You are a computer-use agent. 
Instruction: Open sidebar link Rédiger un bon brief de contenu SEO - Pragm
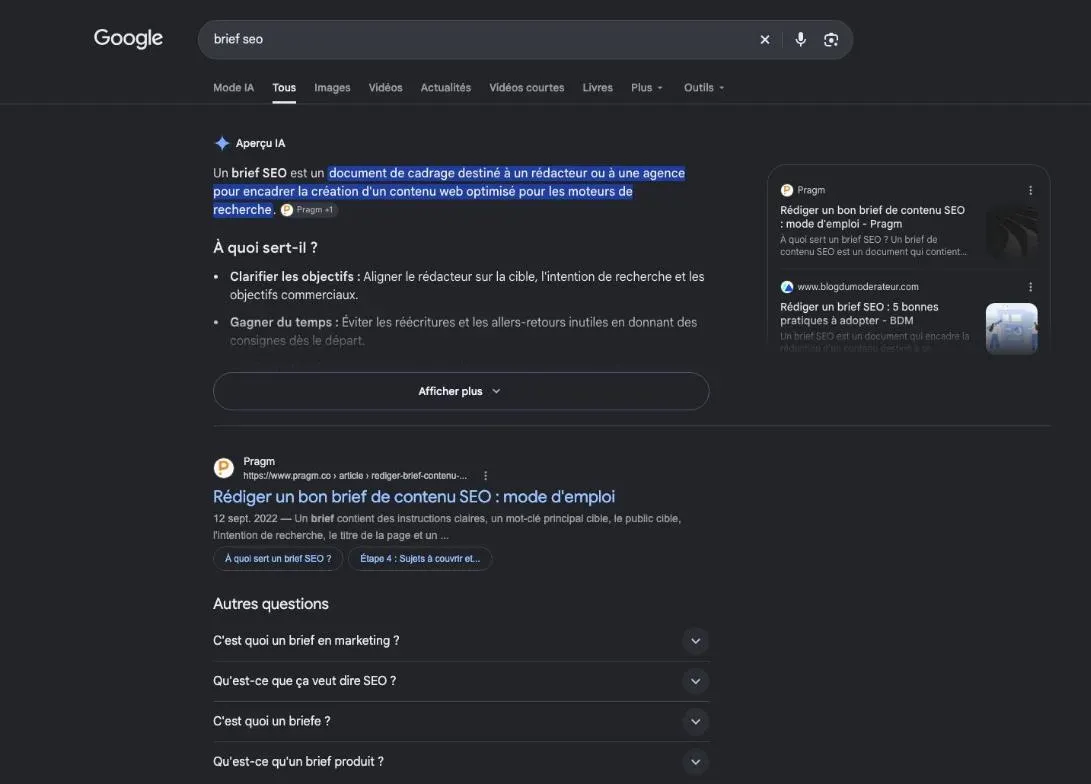tap(873, 217)
